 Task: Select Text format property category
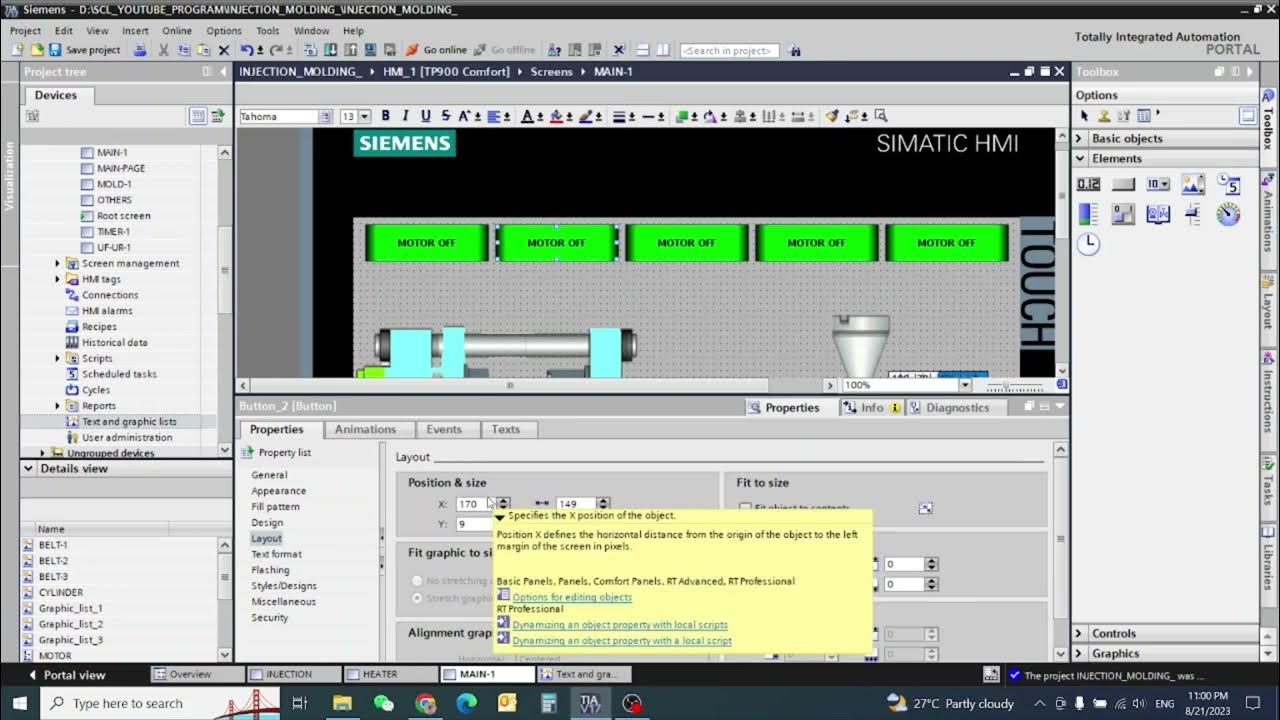(276, 554)
